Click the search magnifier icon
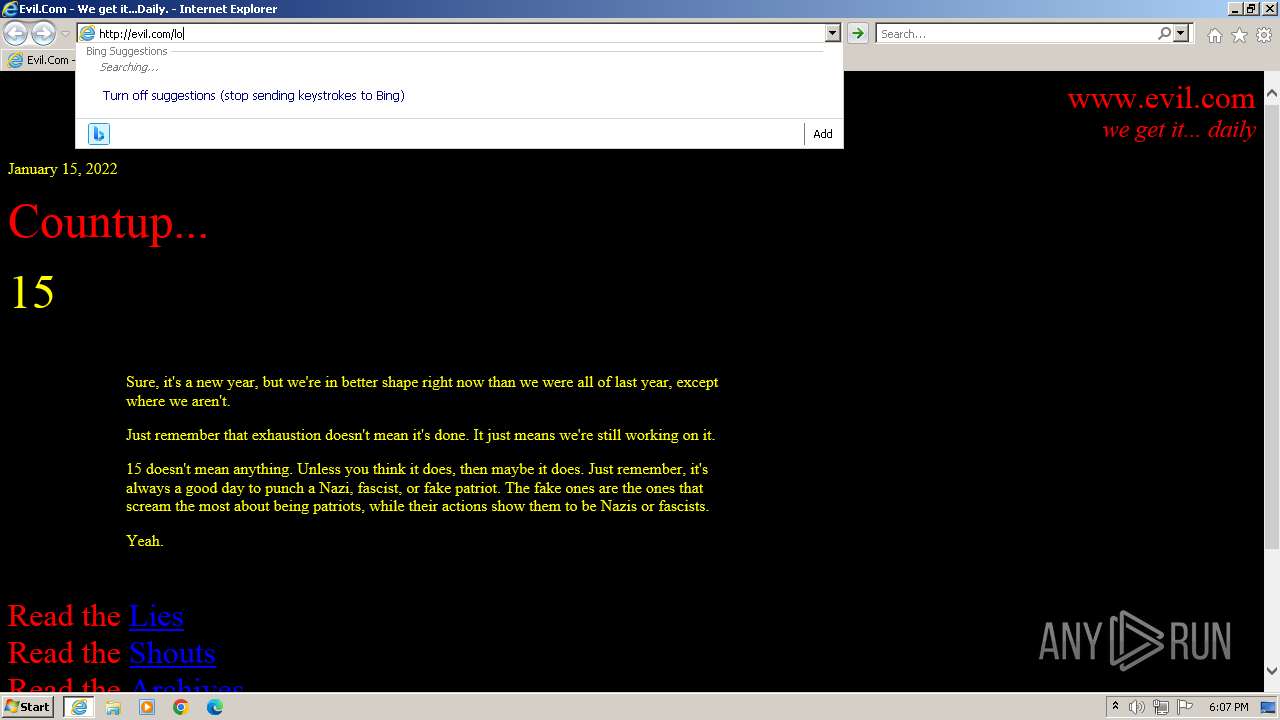This screenshot has height=720, width=1280. click(x=1164, y=34)
